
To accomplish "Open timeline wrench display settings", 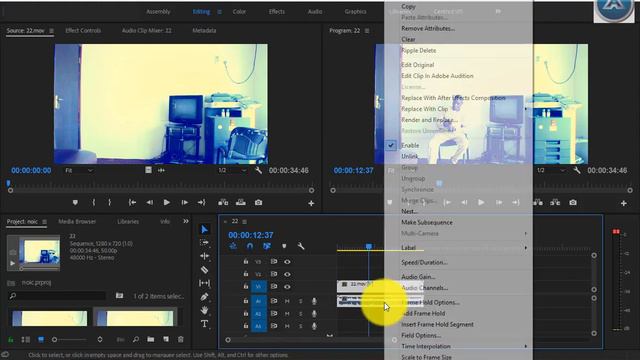I will click(301, 246).
